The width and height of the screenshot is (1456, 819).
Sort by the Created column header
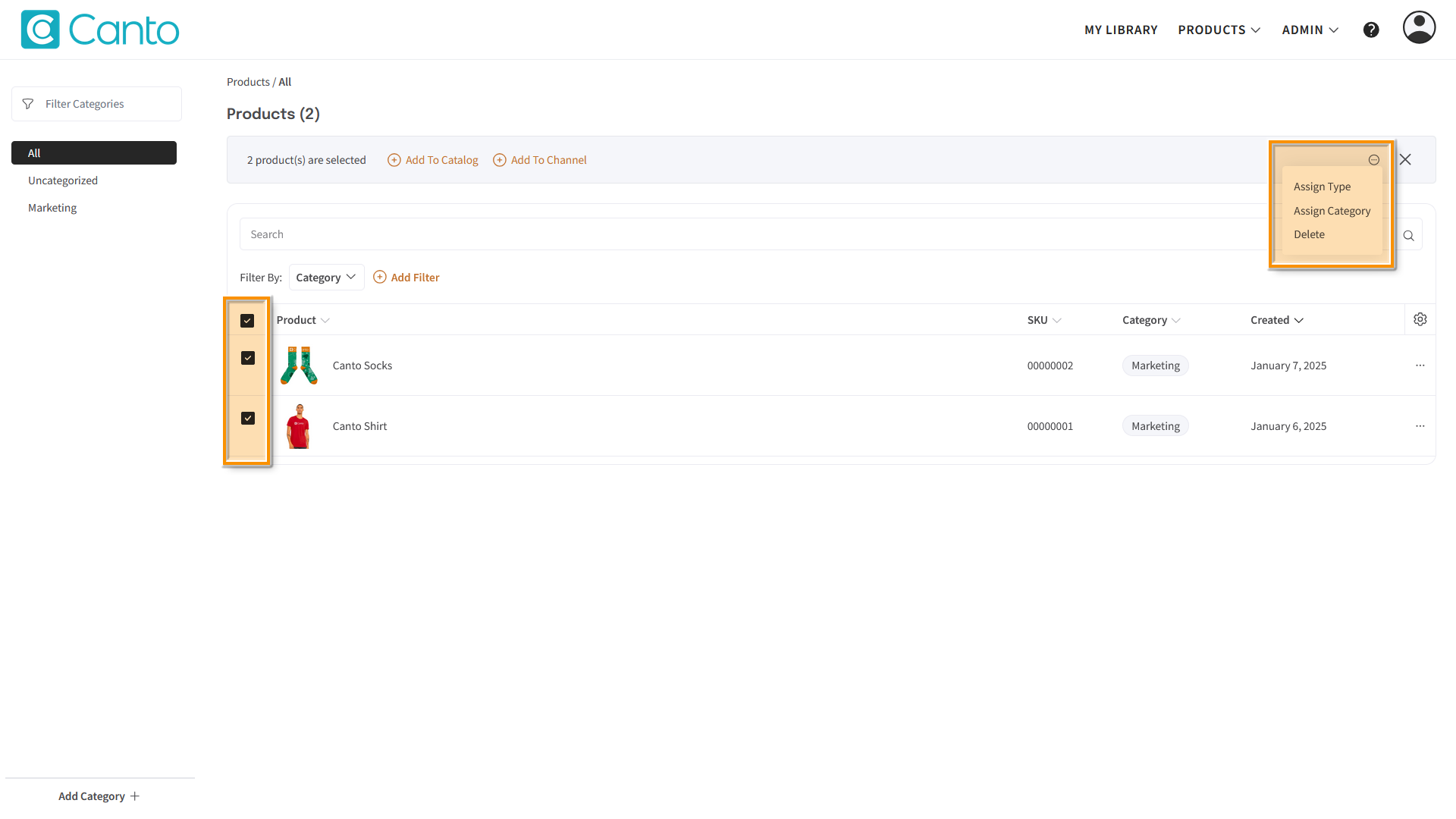pos(1277,320)
